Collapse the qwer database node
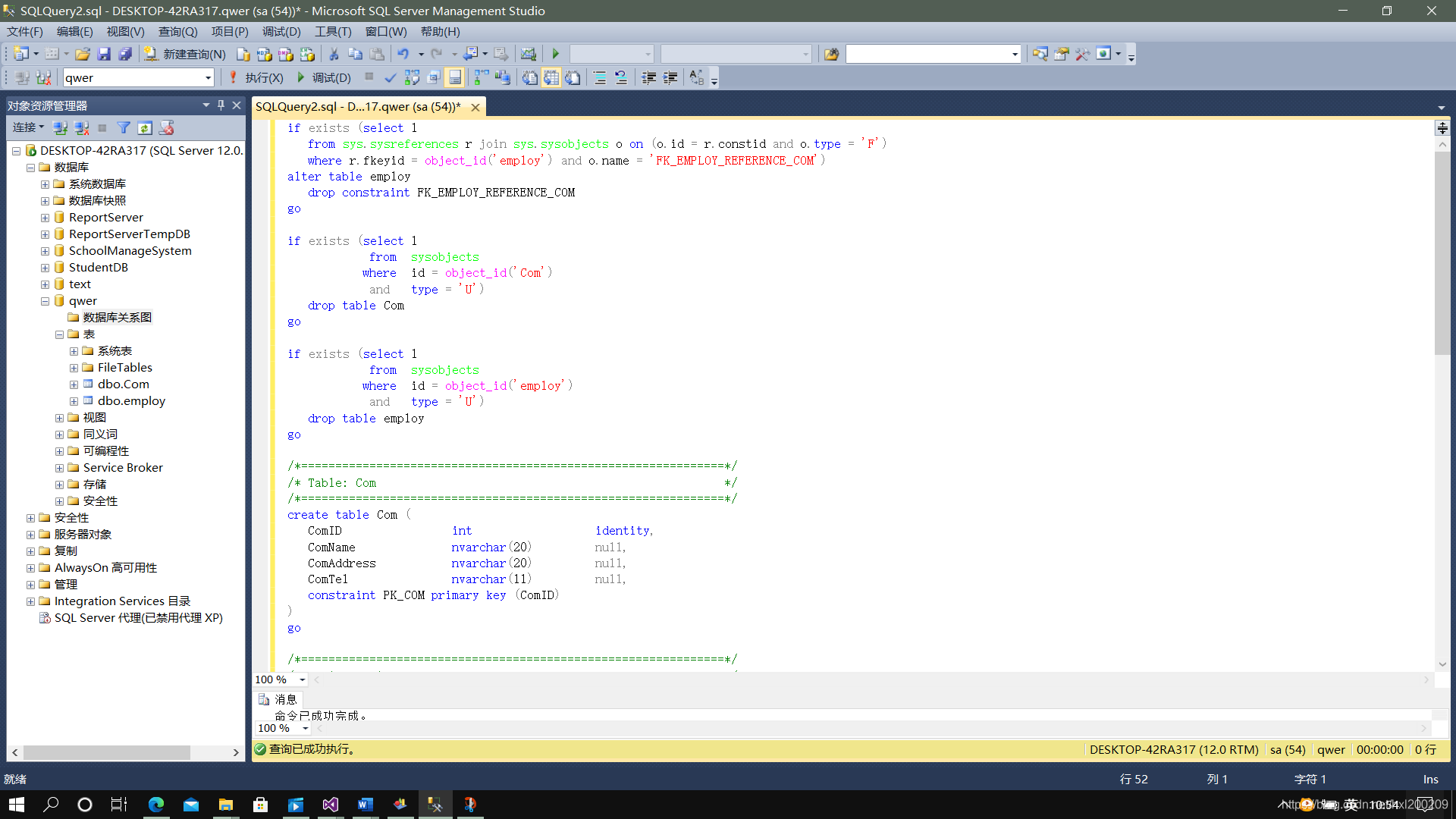Viewport: 1456px width, 819px height. (45, 301)
